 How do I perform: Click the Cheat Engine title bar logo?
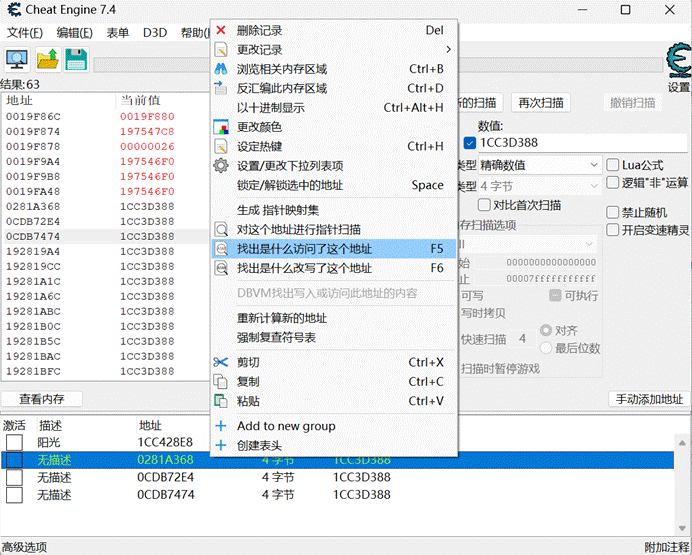[14, 9]
